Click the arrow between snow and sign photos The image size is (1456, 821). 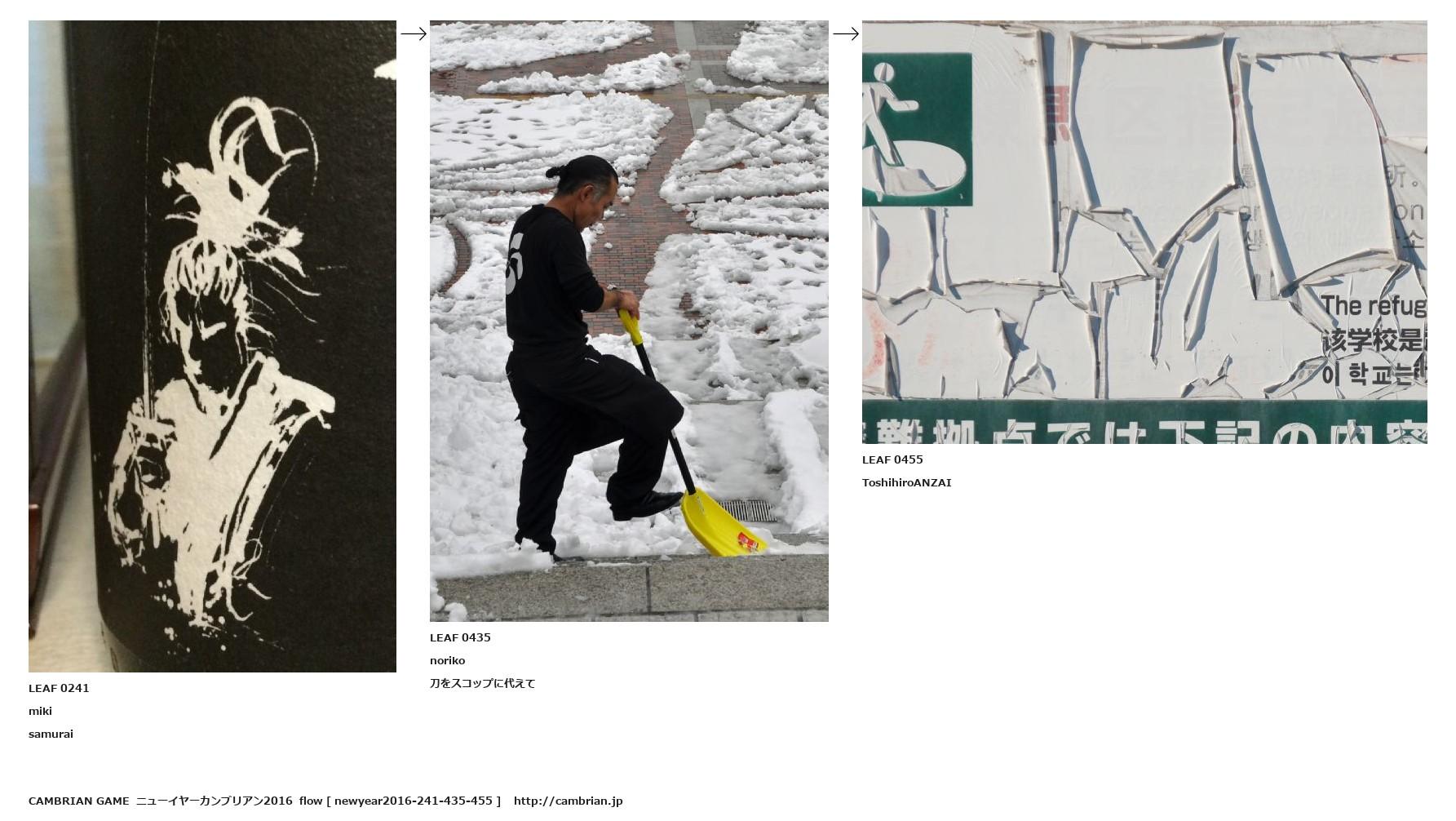click(846, 33)
